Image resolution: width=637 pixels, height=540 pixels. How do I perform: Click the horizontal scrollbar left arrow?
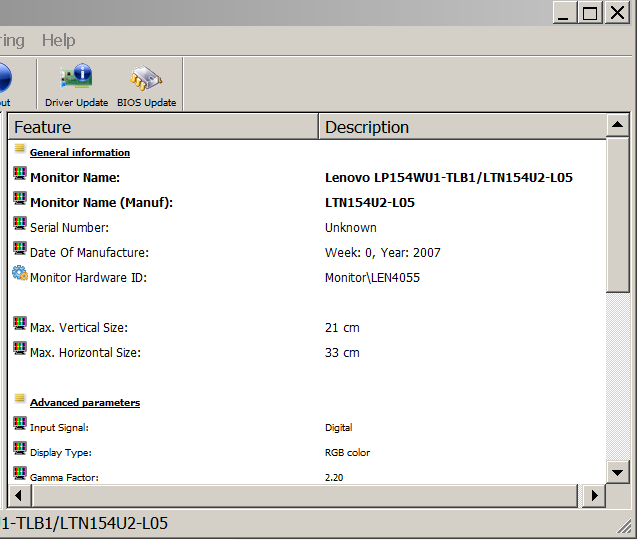tap(19, 496)
